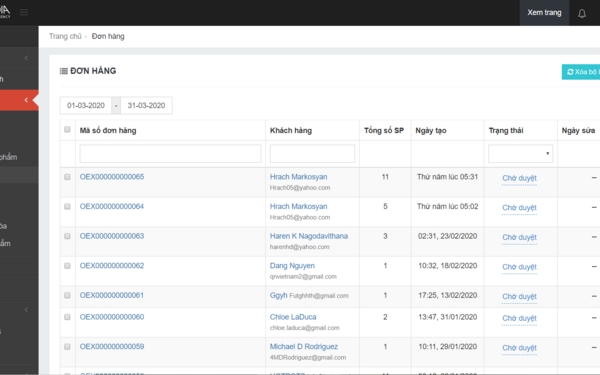Image resolution: width=600 pixels, height=375 pixels.
Task: Edit Chờ duyệt status of order 065
Action: coord(519,178)
